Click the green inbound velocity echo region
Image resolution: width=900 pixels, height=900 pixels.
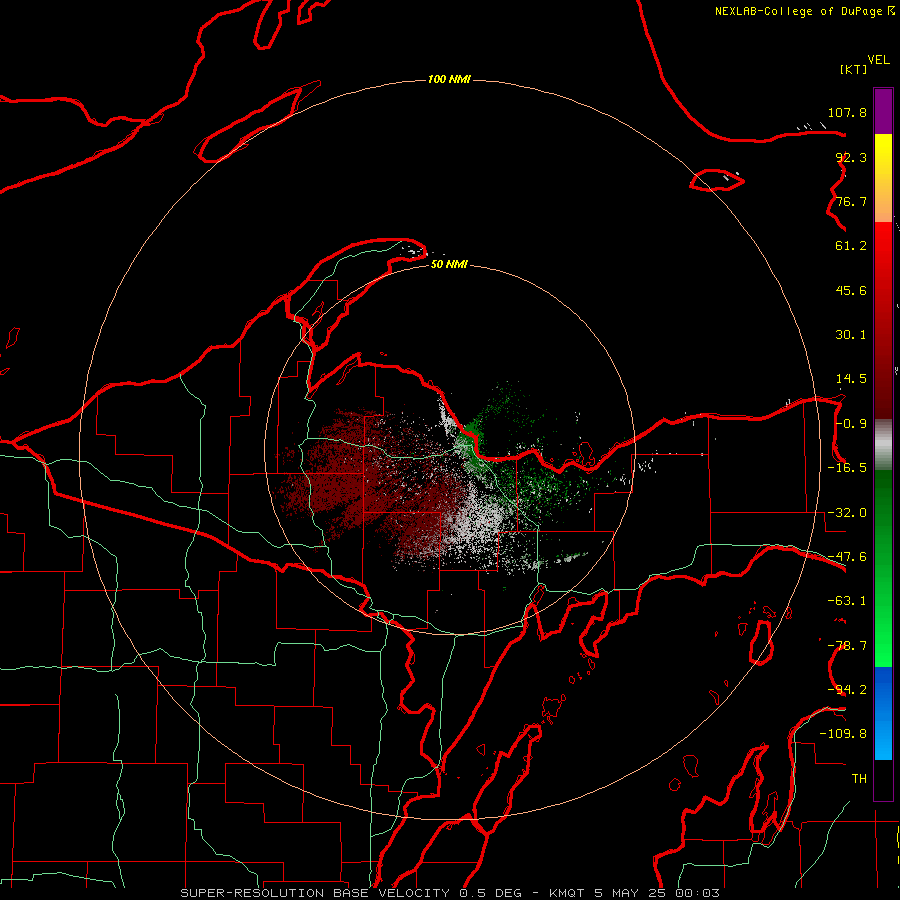[519, 459]
